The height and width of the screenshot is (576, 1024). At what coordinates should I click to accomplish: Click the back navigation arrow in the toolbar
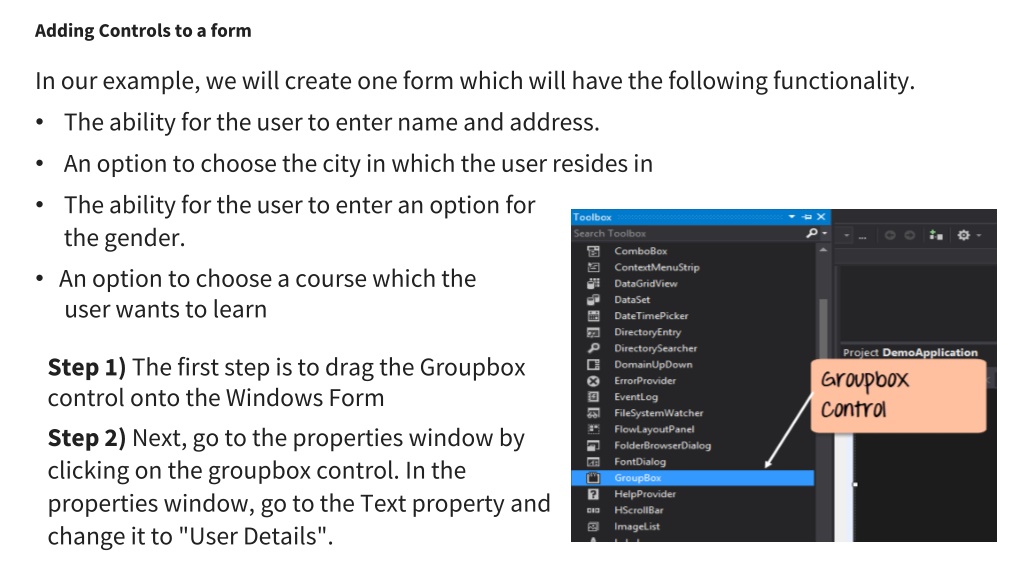point(889,235)
